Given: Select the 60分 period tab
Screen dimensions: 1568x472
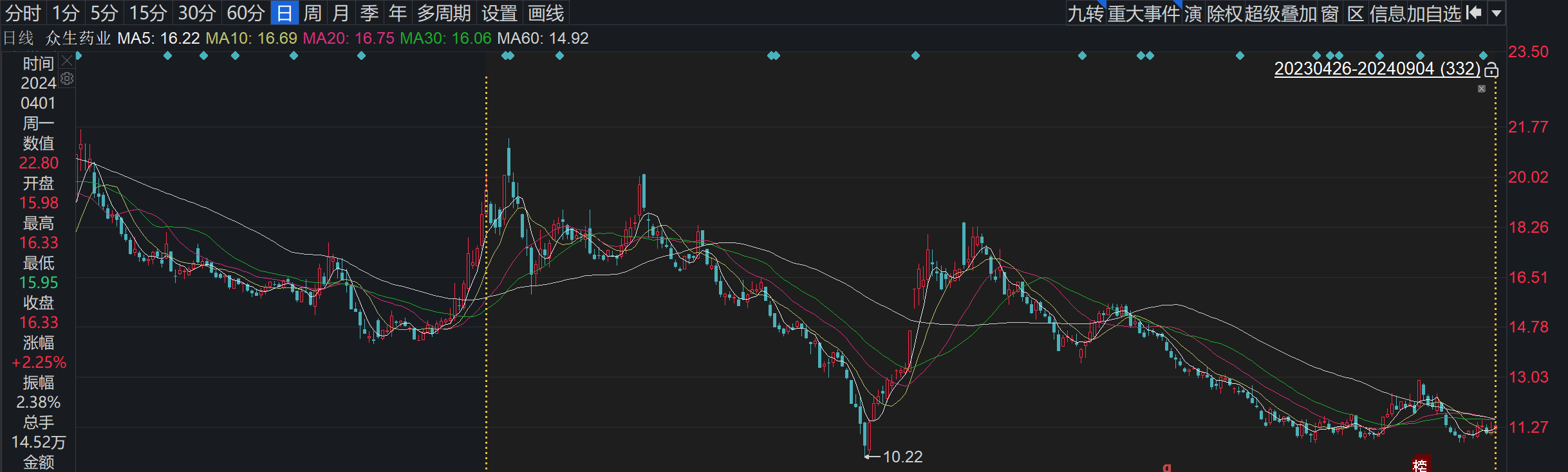Looking at the screenshot, I should point(246,13).
